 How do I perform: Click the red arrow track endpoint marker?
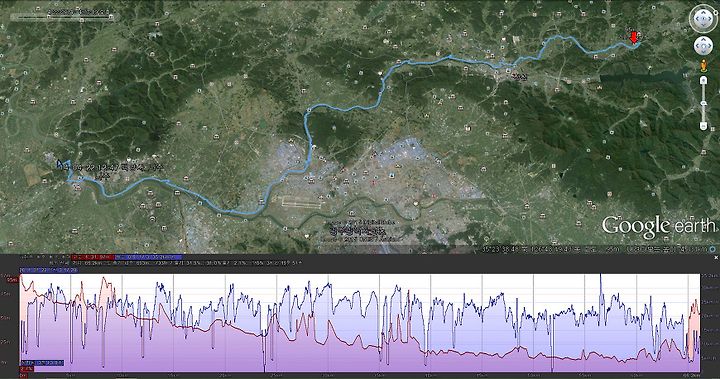tap(634, 38)
